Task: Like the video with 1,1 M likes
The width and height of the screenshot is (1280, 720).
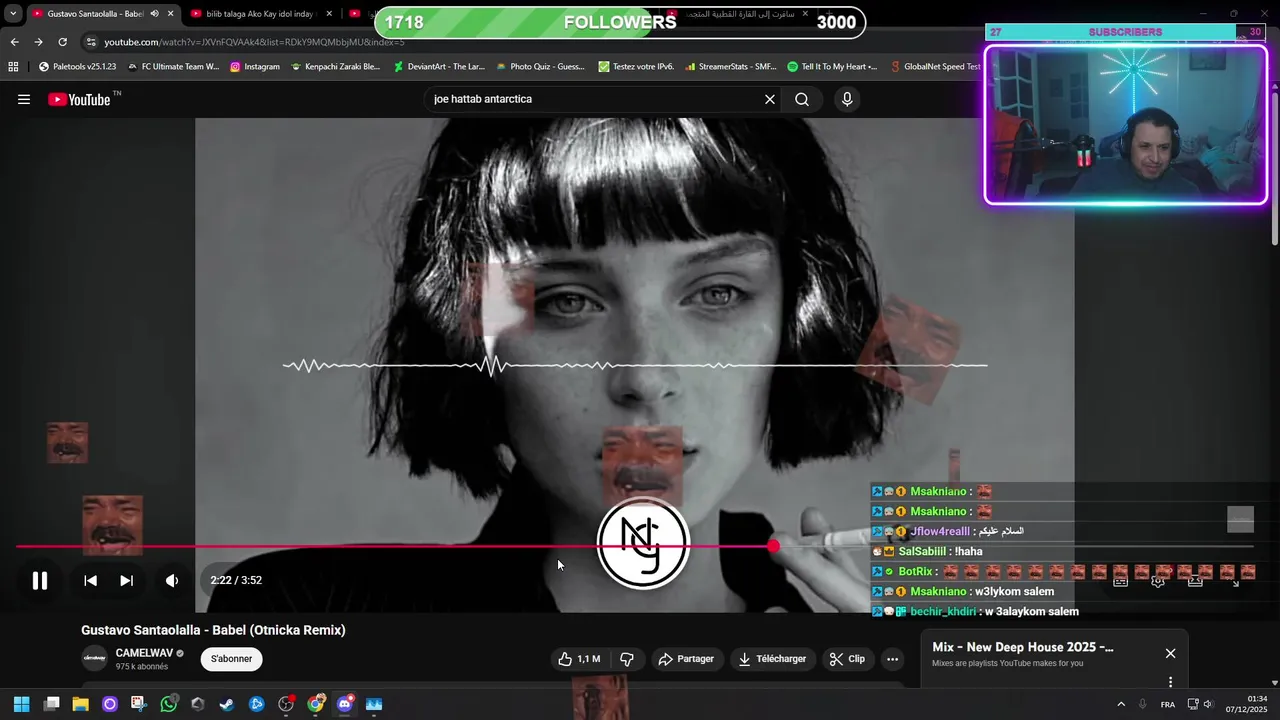Action: coord(579,659)
